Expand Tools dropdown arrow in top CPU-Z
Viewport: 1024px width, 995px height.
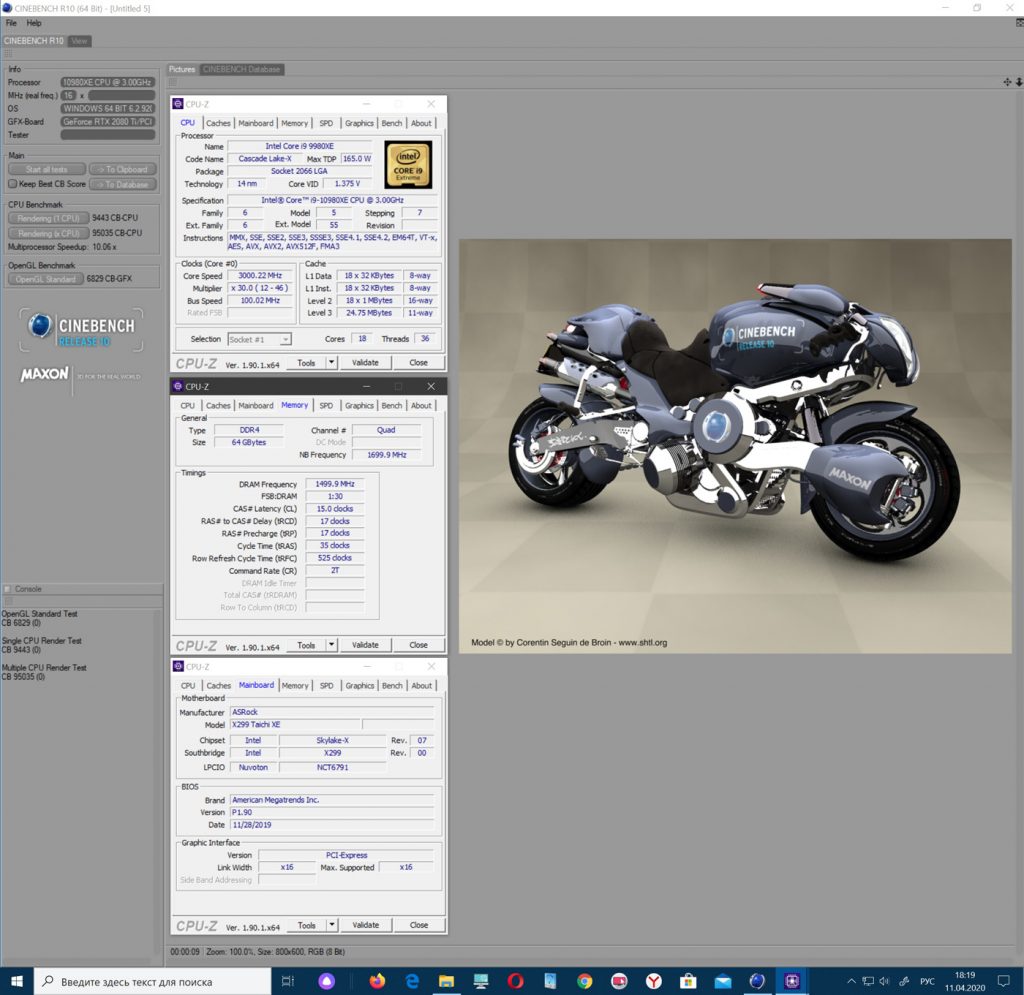pos(332,363)
